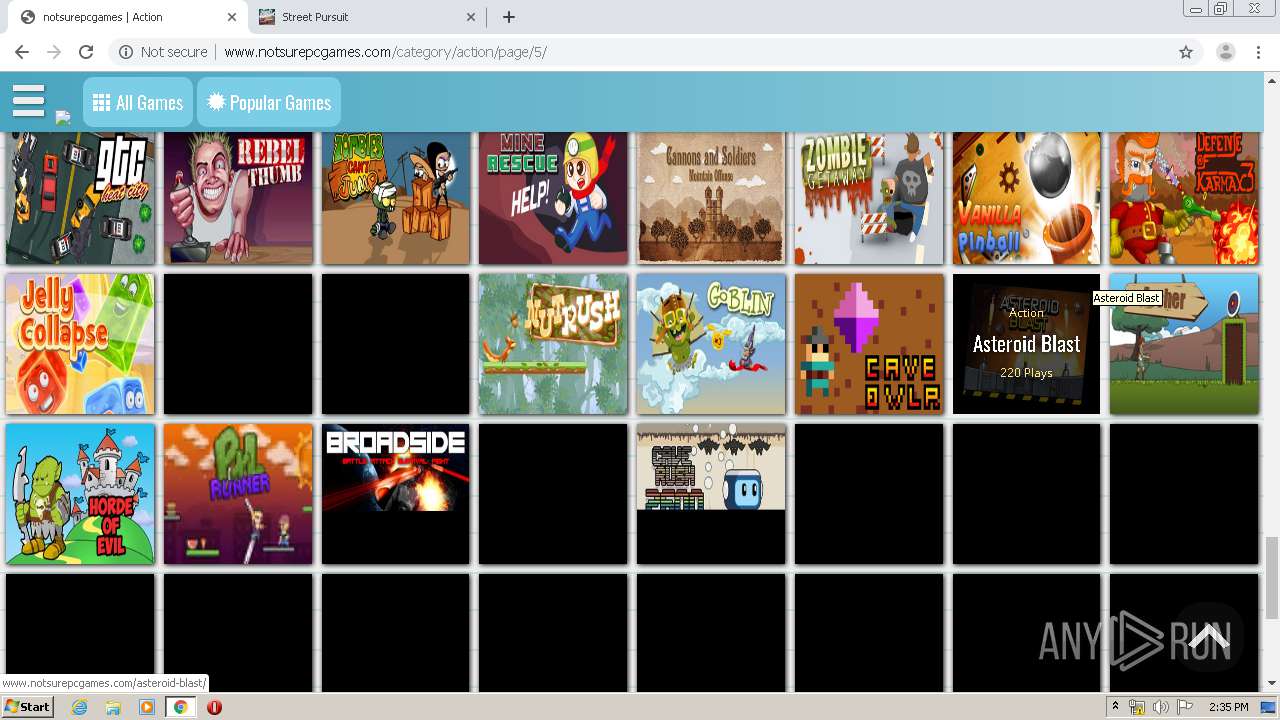Close the Street Pursuit tab

tap(472, 17)
